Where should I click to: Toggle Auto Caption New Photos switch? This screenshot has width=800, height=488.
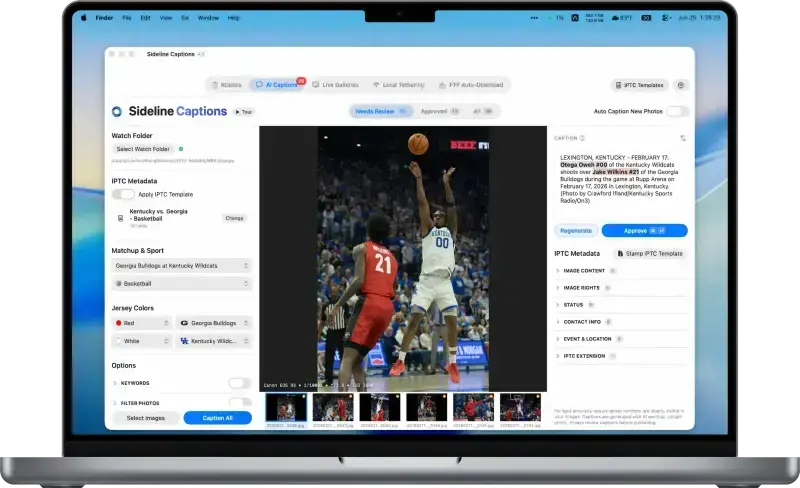[678, 111]
